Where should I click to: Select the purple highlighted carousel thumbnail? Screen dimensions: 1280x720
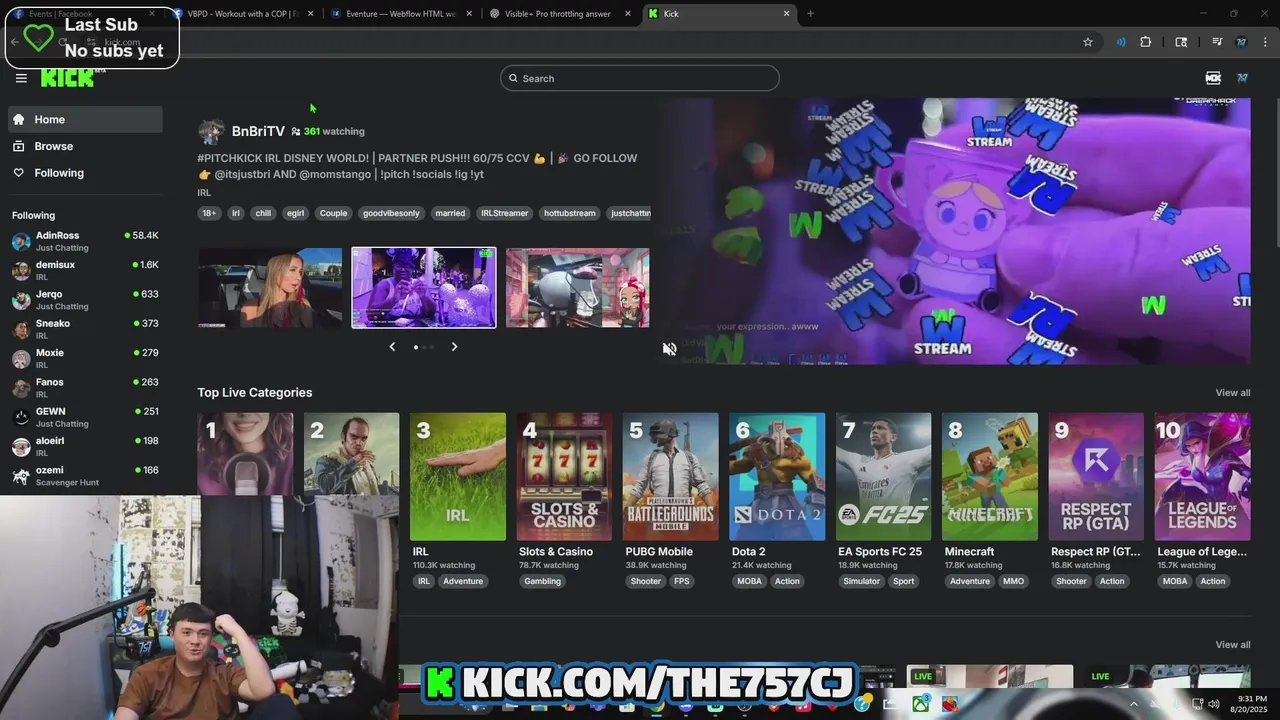pyautogui.click(x=424, y=288)
